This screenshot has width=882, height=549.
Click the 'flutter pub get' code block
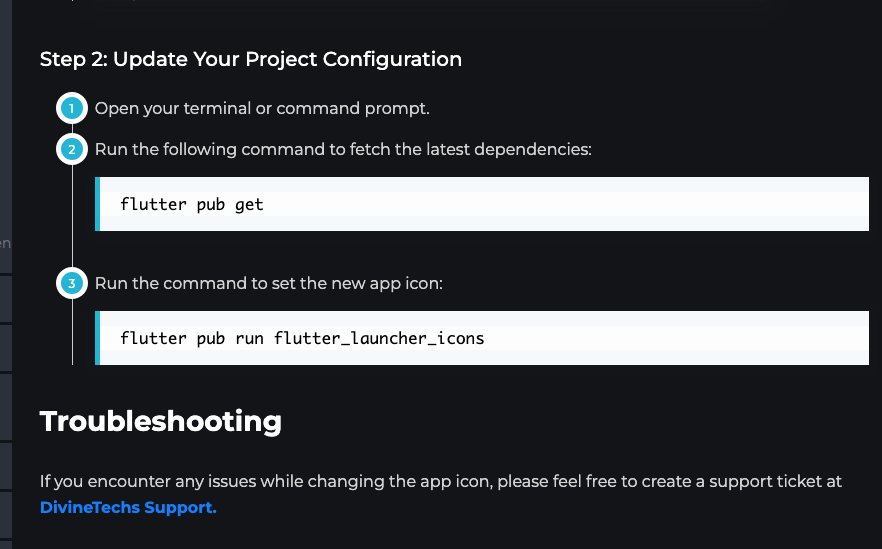pyautogui.click(x=482, y=204)
